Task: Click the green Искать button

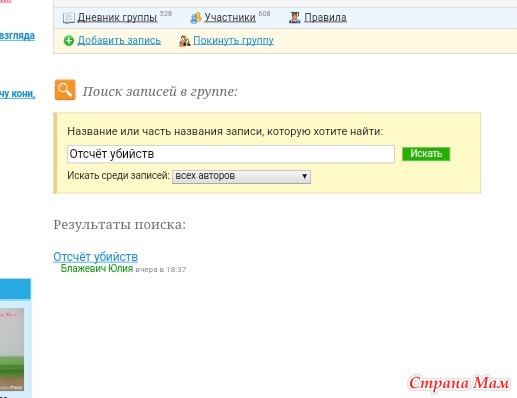Action: point(426,154)
